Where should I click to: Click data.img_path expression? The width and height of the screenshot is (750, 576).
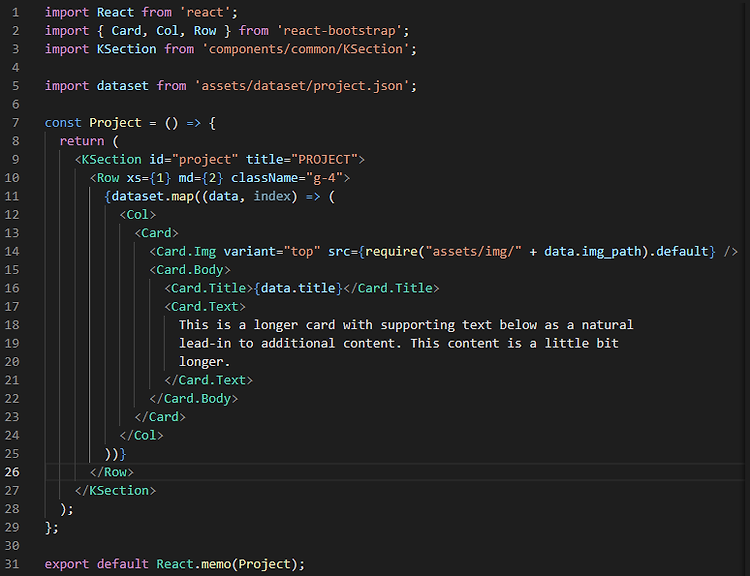tap(592, 252)
